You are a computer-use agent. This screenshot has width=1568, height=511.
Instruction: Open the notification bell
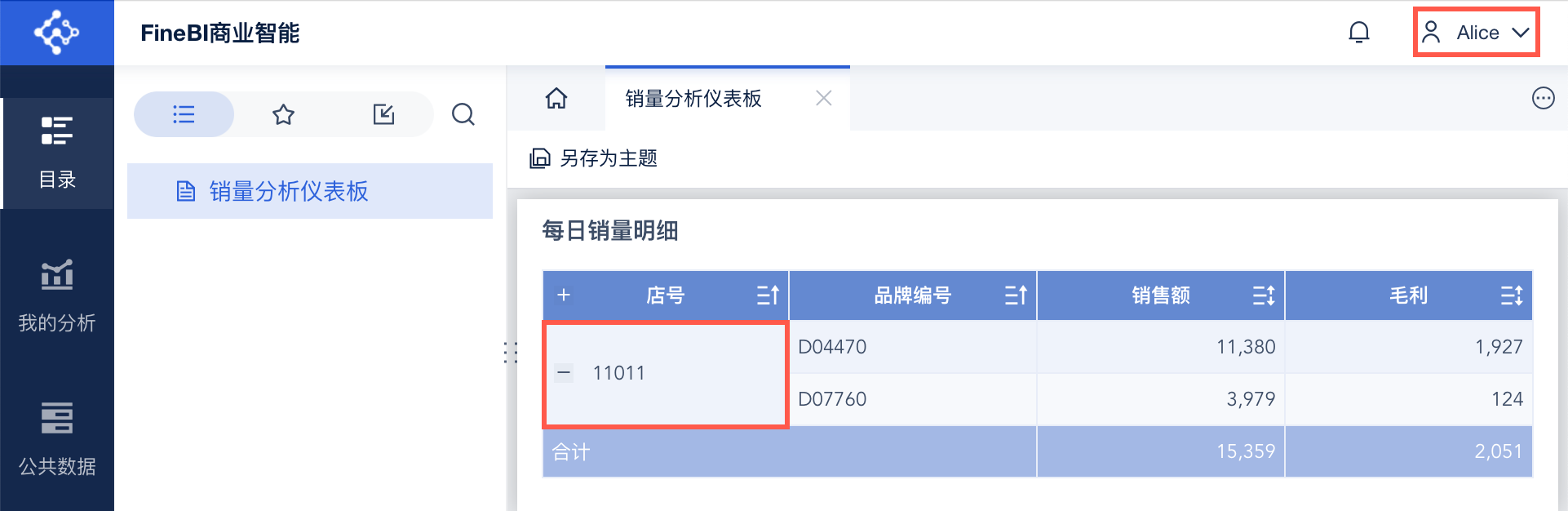[x=1358, y=33]
